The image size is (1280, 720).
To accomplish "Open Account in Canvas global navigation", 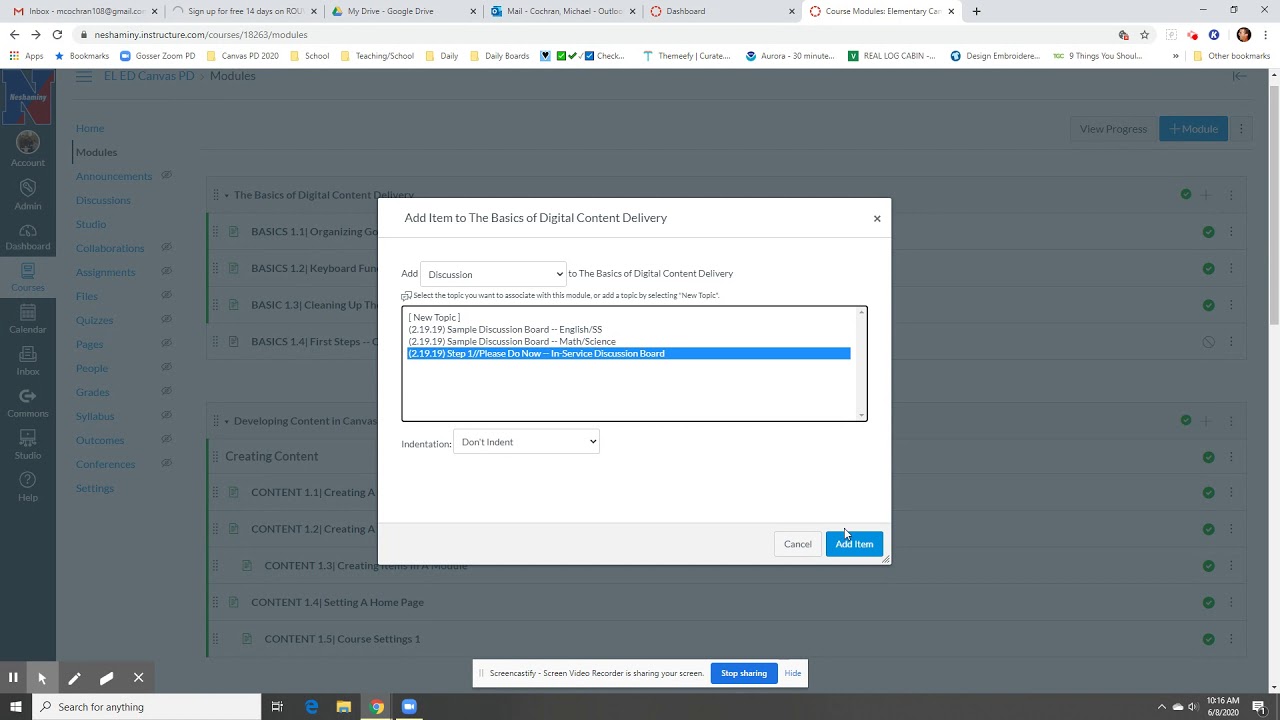I will pos(28,148).
